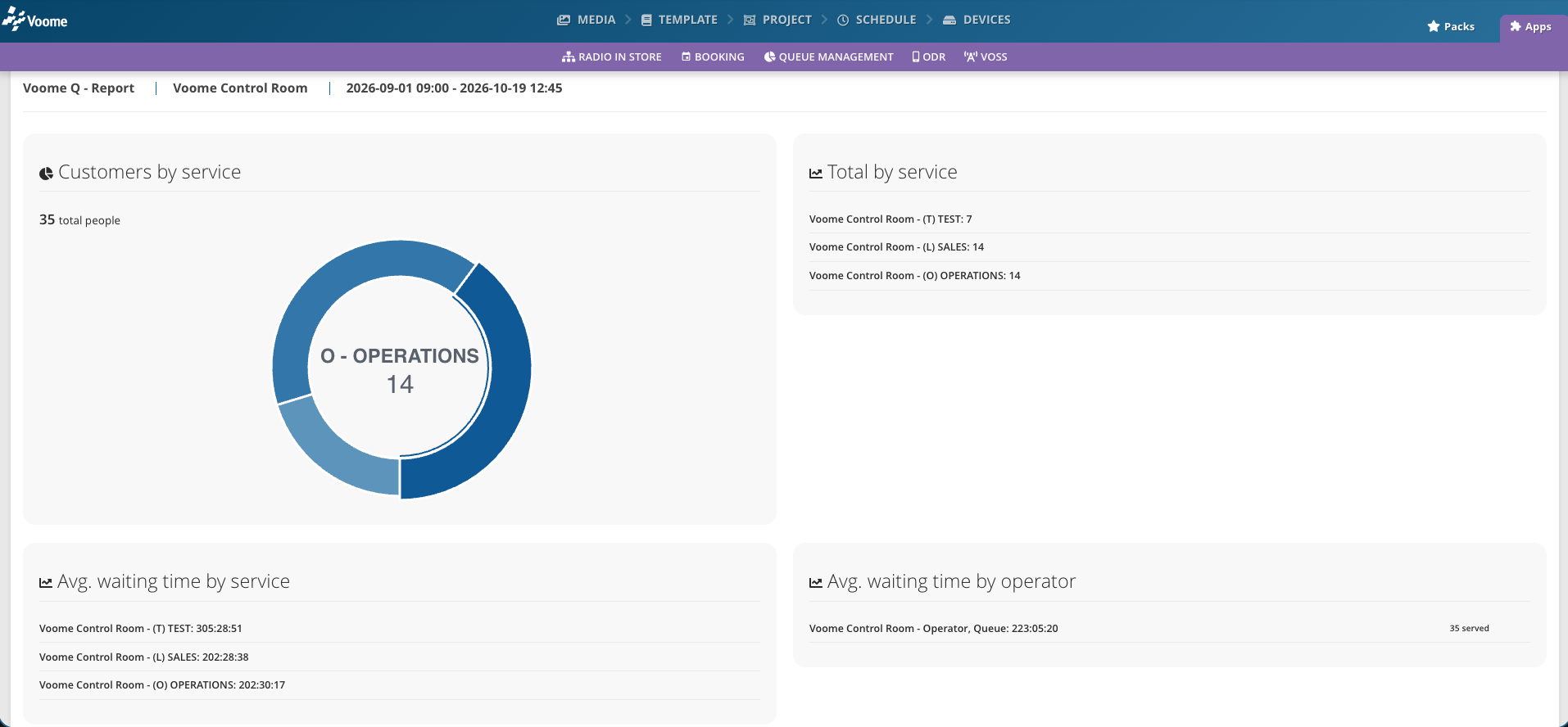The image size is (1568, 727).
Task: Click the Voome Control Room header label
Action: click(x=240, y=88)
